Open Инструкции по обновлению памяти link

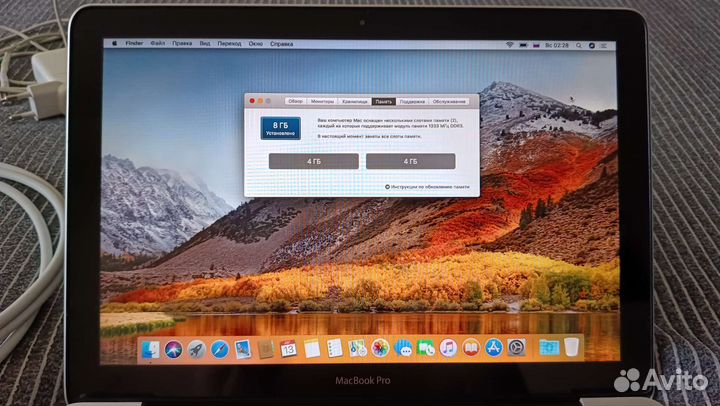click(x=427, y=187)
